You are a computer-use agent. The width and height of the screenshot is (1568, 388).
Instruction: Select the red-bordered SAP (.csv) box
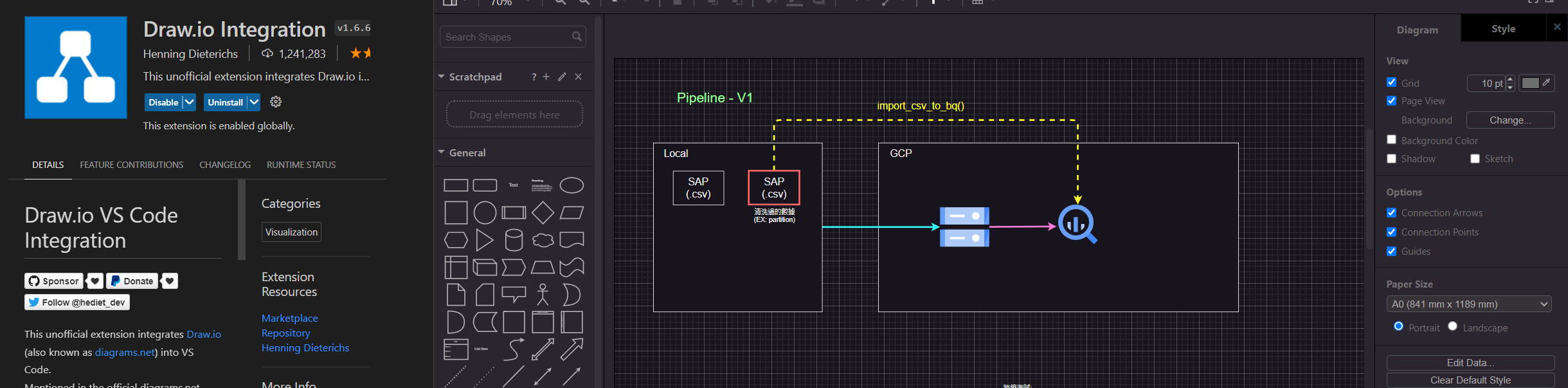pos(774,187)
